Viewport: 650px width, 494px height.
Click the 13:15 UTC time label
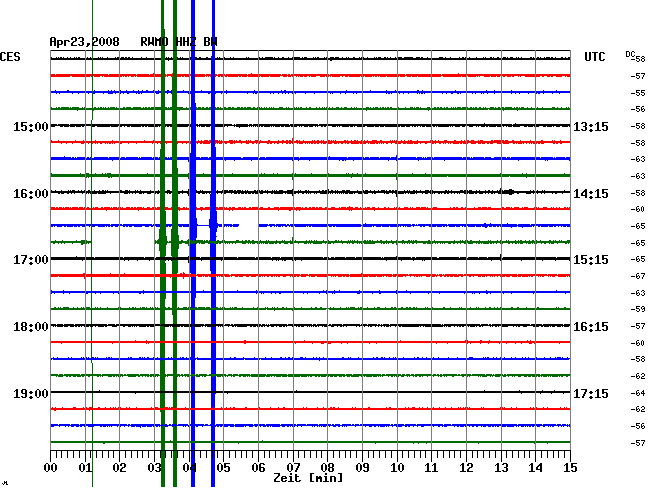click(x=591, y=126)
